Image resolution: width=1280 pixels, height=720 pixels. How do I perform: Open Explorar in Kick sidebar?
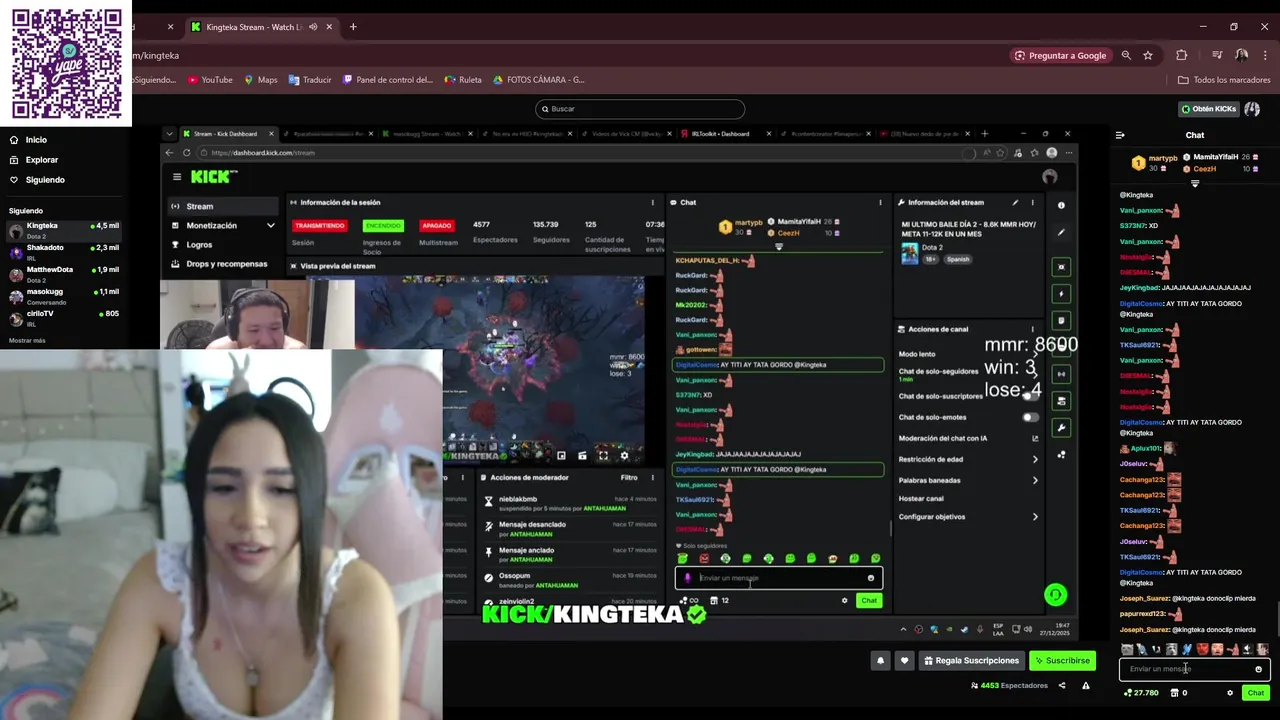point(34,160)
